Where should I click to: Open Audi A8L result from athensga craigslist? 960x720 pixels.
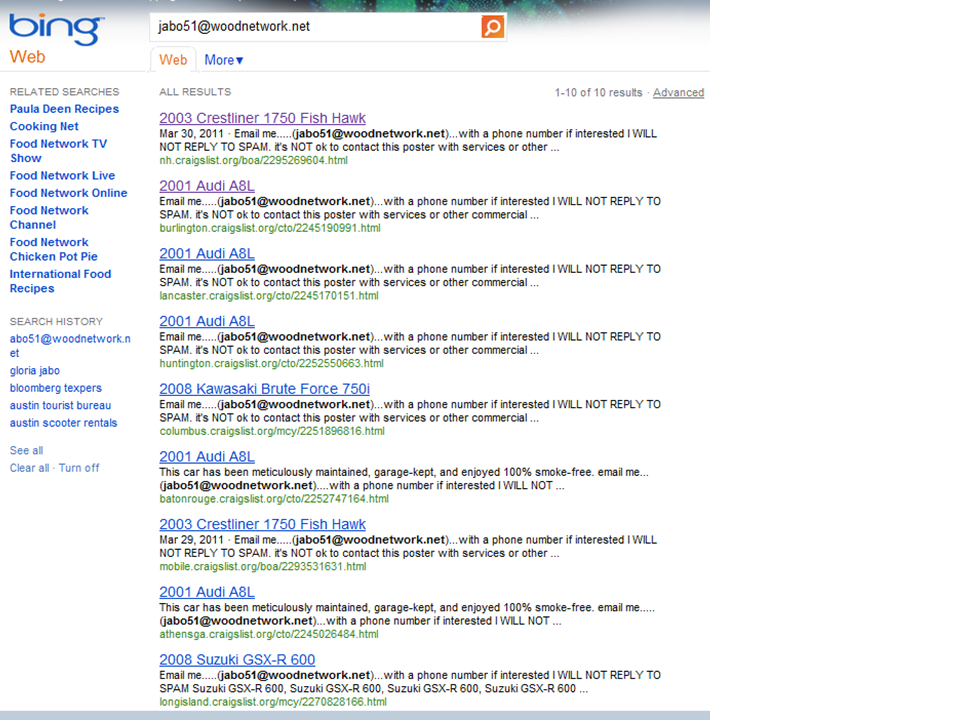click(207, 592)
